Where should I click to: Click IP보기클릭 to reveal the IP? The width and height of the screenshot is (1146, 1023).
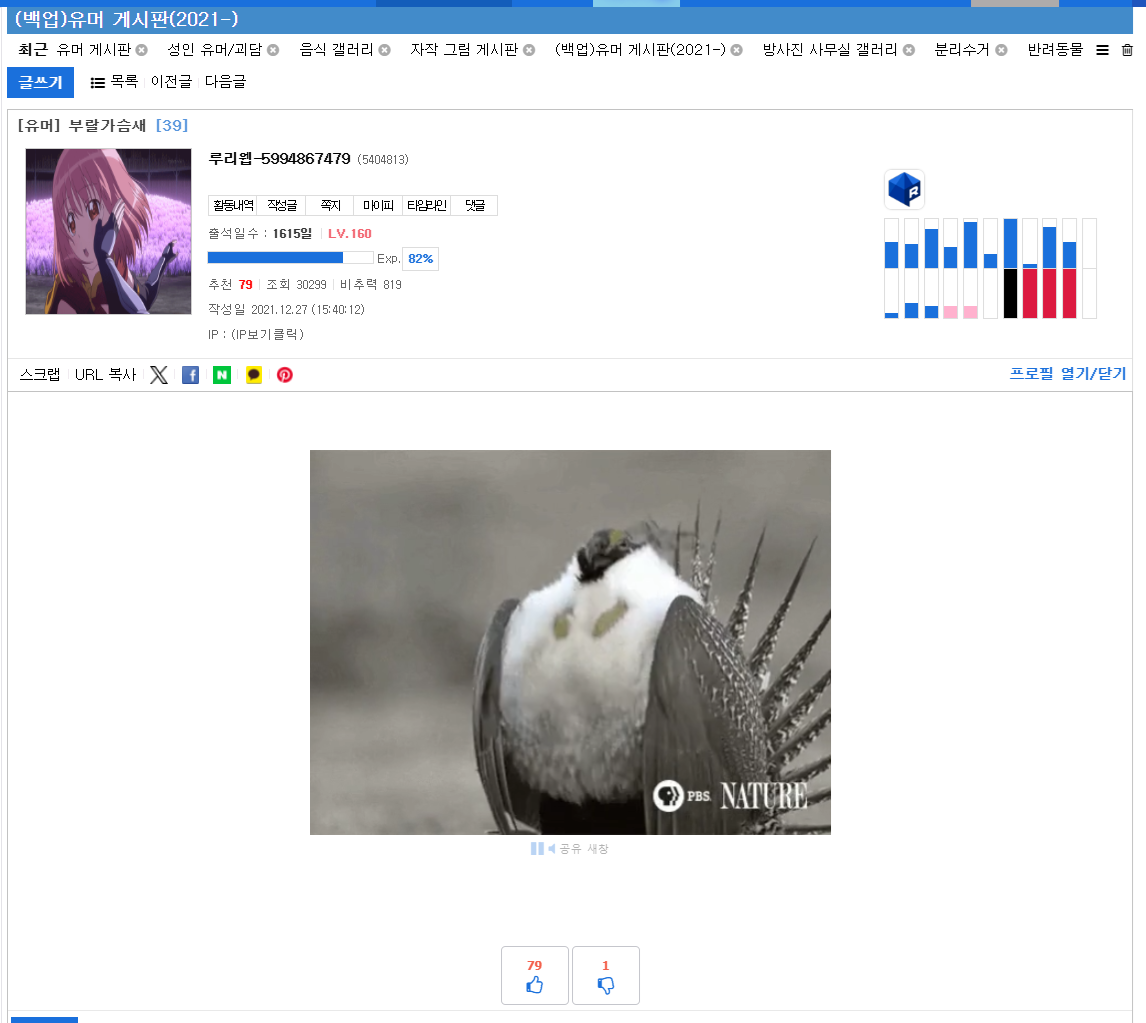267,334
